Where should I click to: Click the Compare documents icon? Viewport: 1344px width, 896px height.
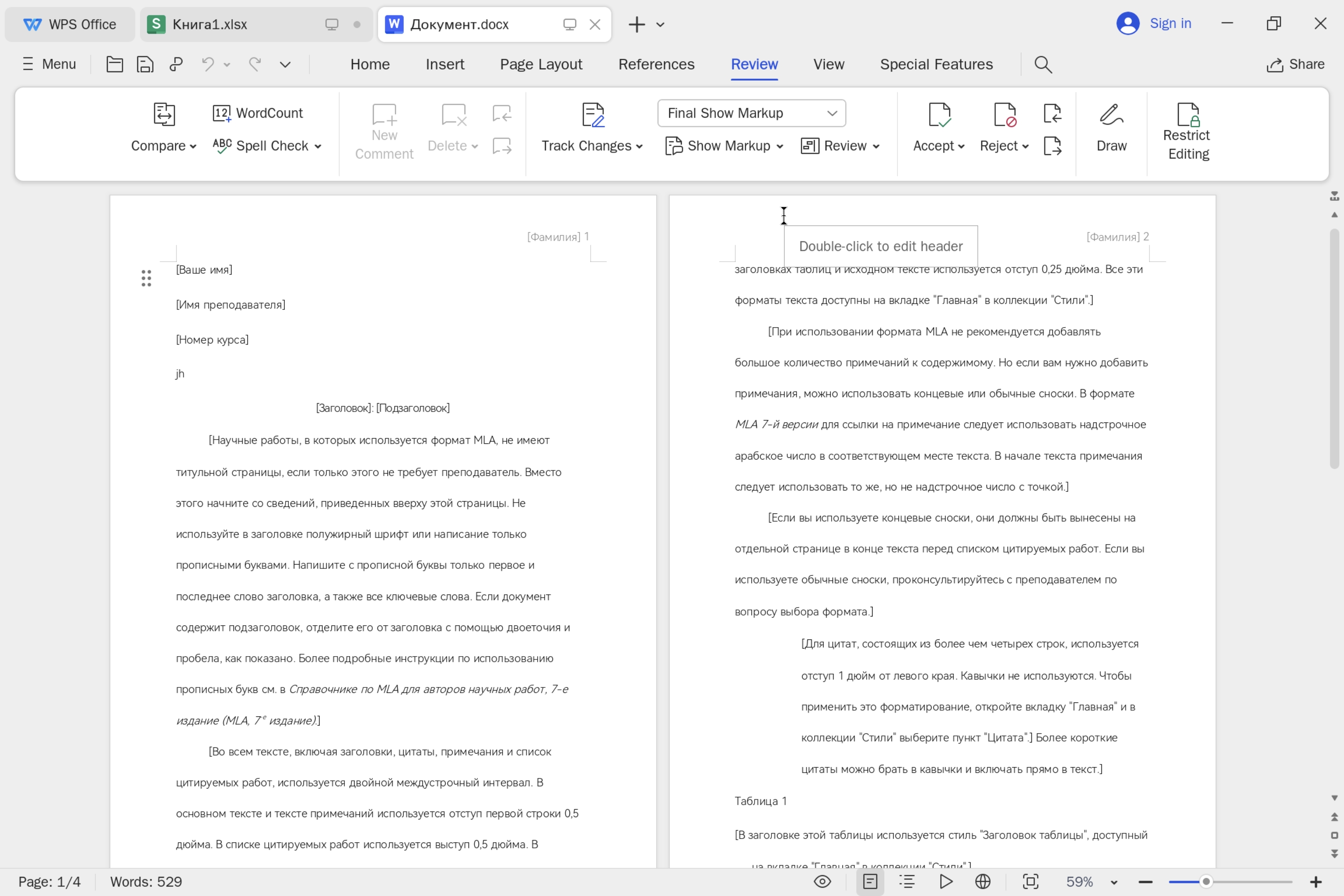164,114
